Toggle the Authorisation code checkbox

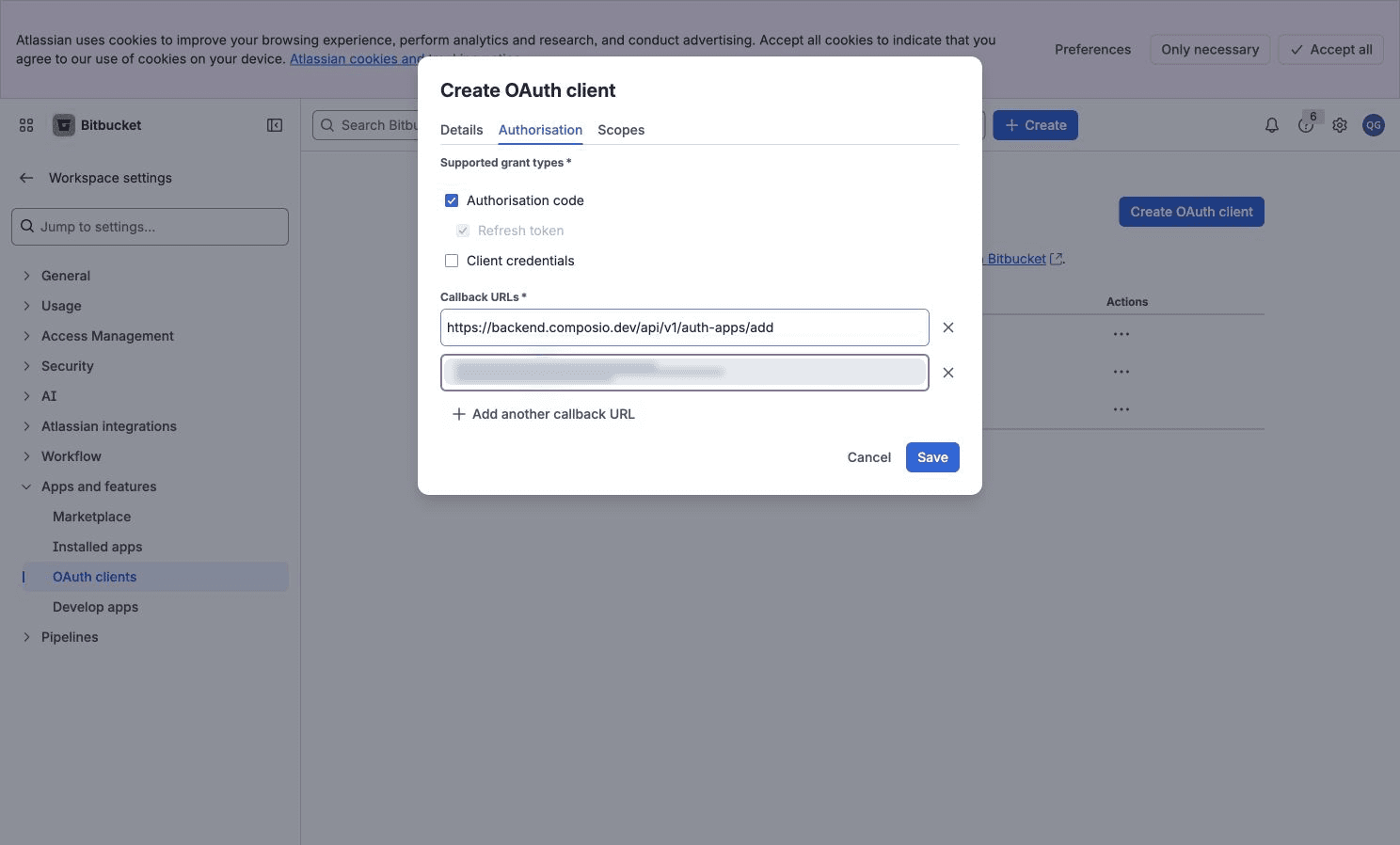click(x=452, y=200)
